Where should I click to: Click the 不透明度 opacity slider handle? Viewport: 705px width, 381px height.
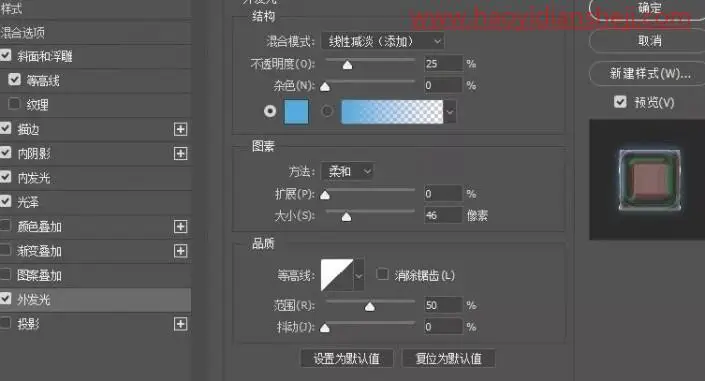click(x=347, y=66)
